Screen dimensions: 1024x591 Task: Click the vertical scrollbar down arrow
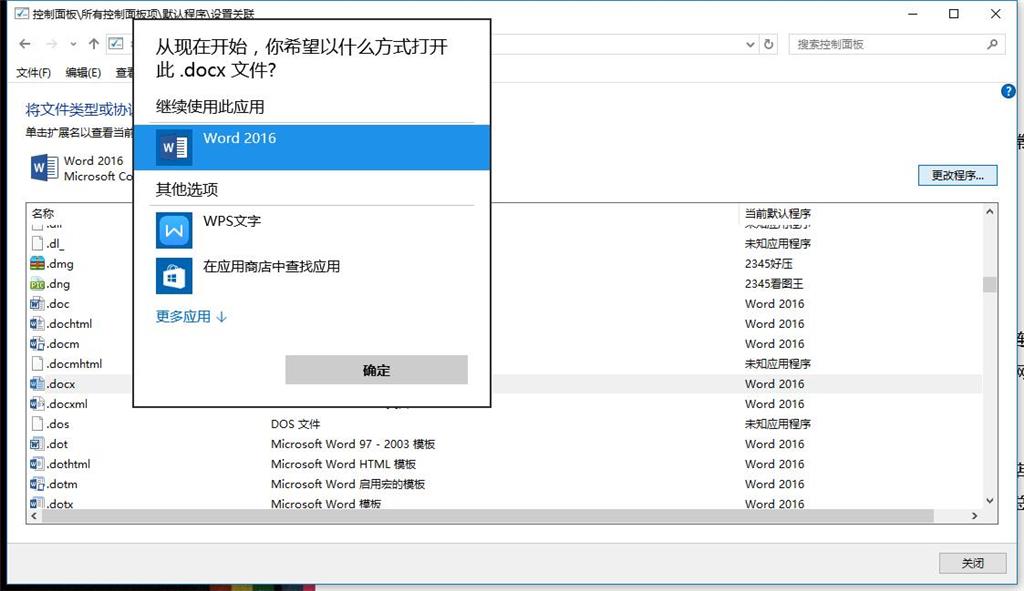coord(989,501)
